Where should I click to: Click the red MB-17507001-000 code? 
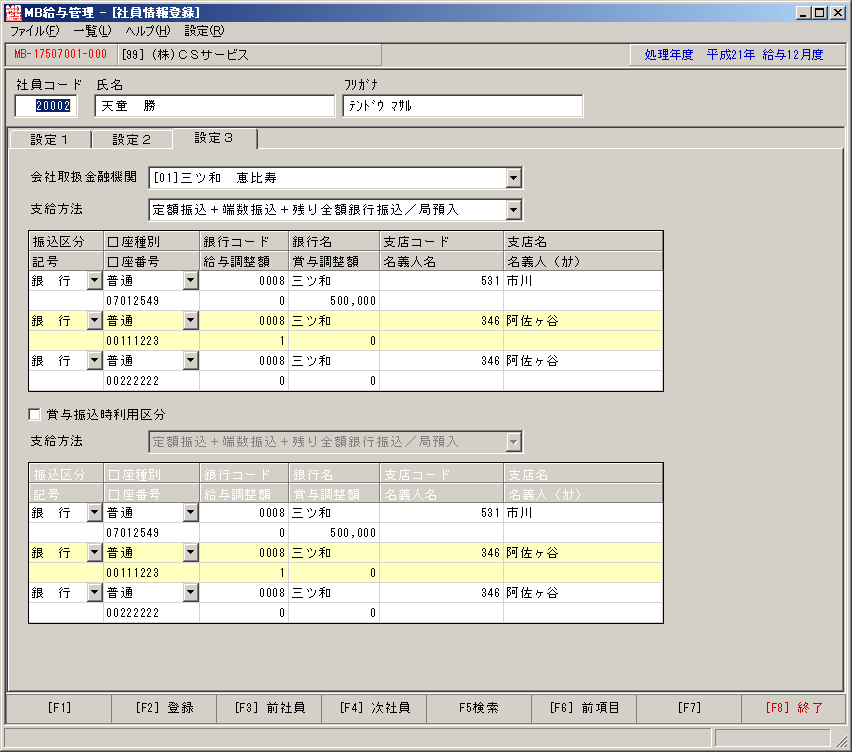(x=60, y=54)
